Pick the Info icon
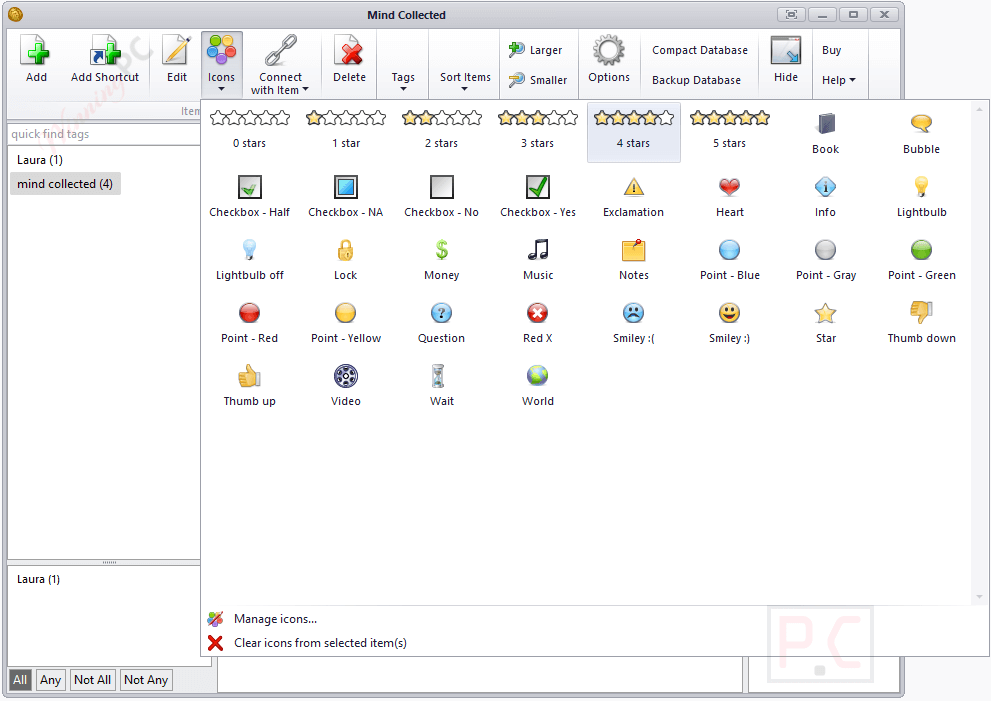The image size is (991, 701). (x=825, y=196)
